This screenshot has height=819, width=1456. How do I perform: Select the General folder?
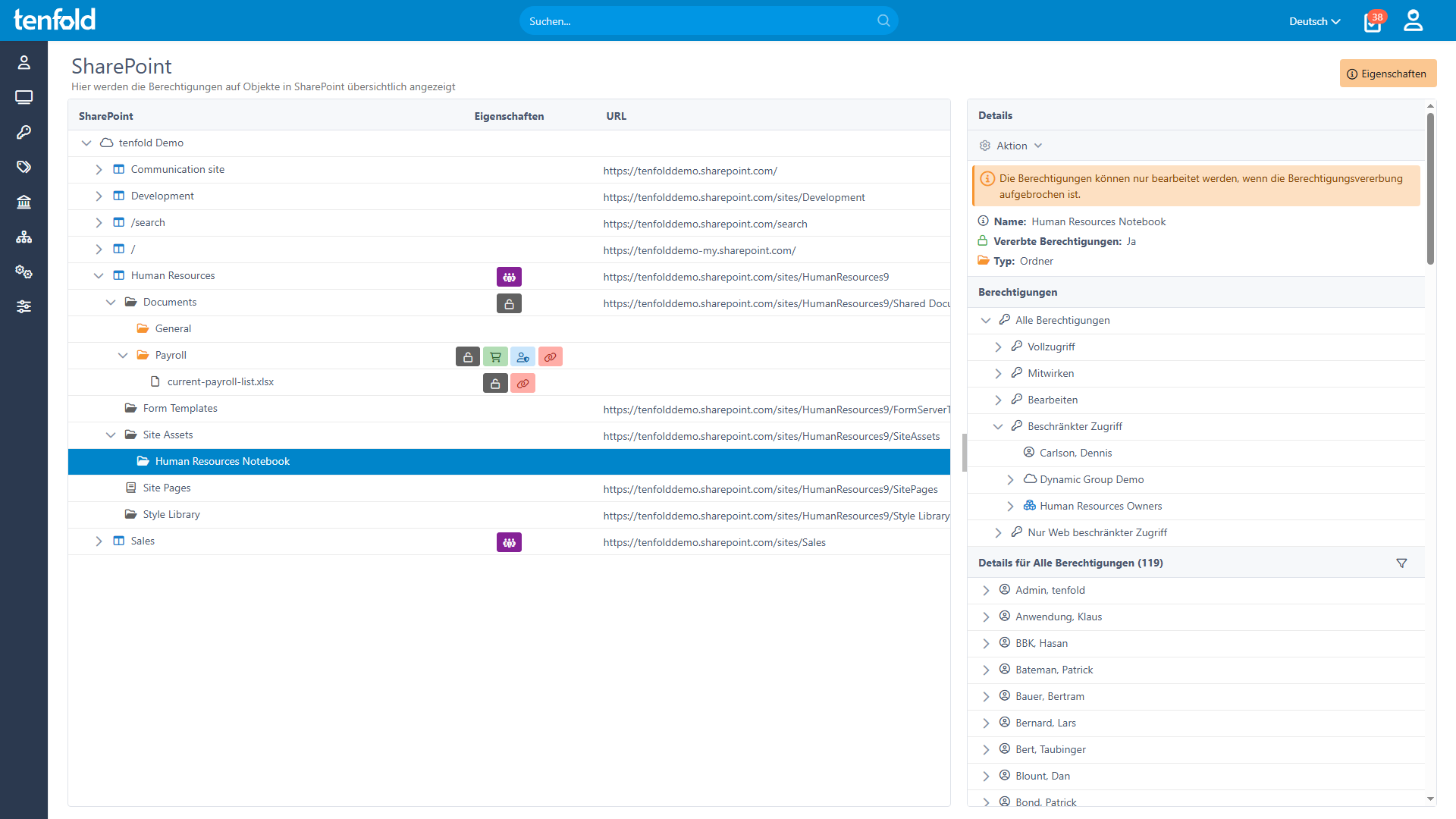tap(173, 329)
